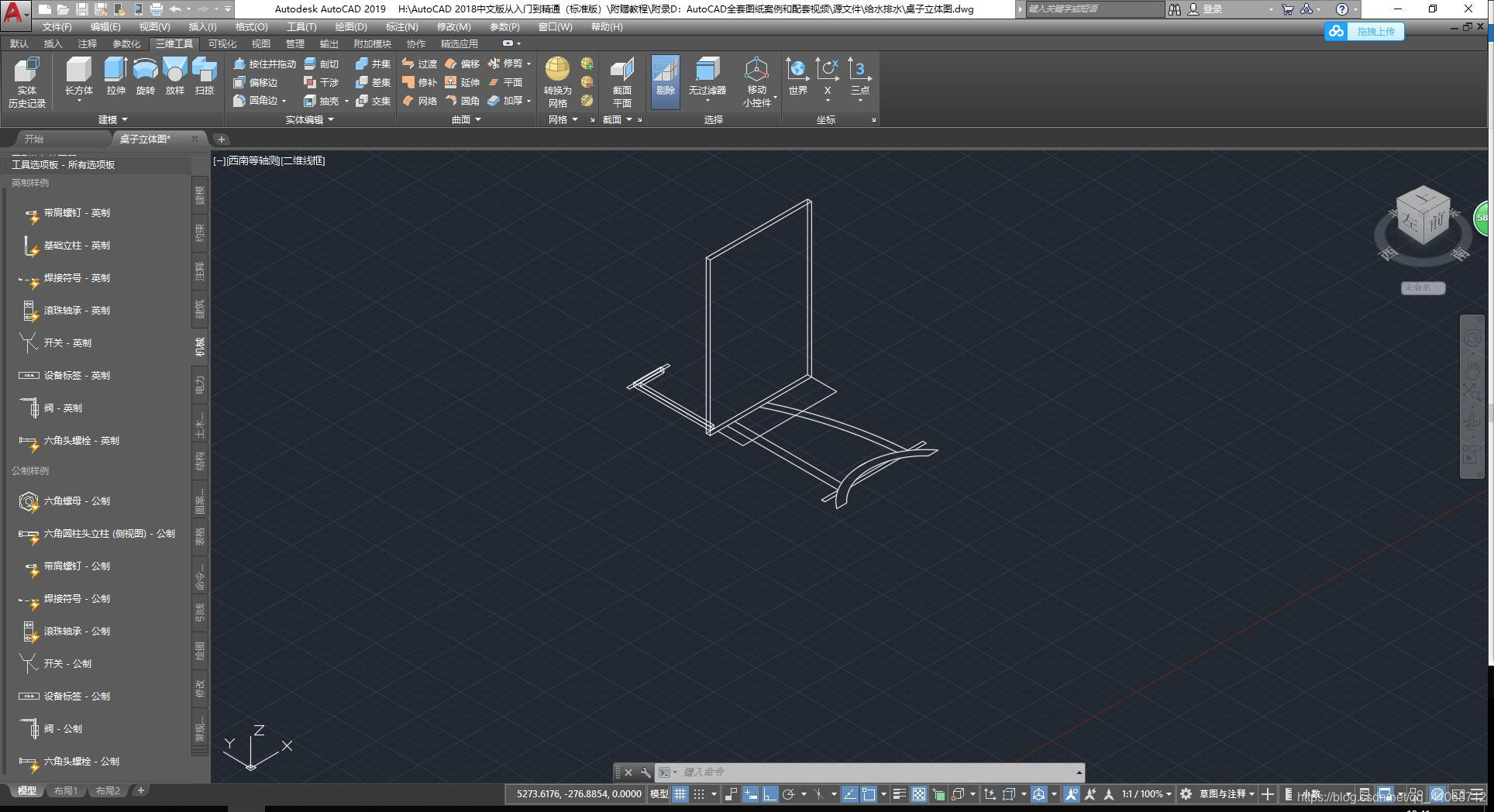The width and height of the screenshot is (1494, 812).
Task: Click the ViewCube cube face
Action: tap(1424, 216)
